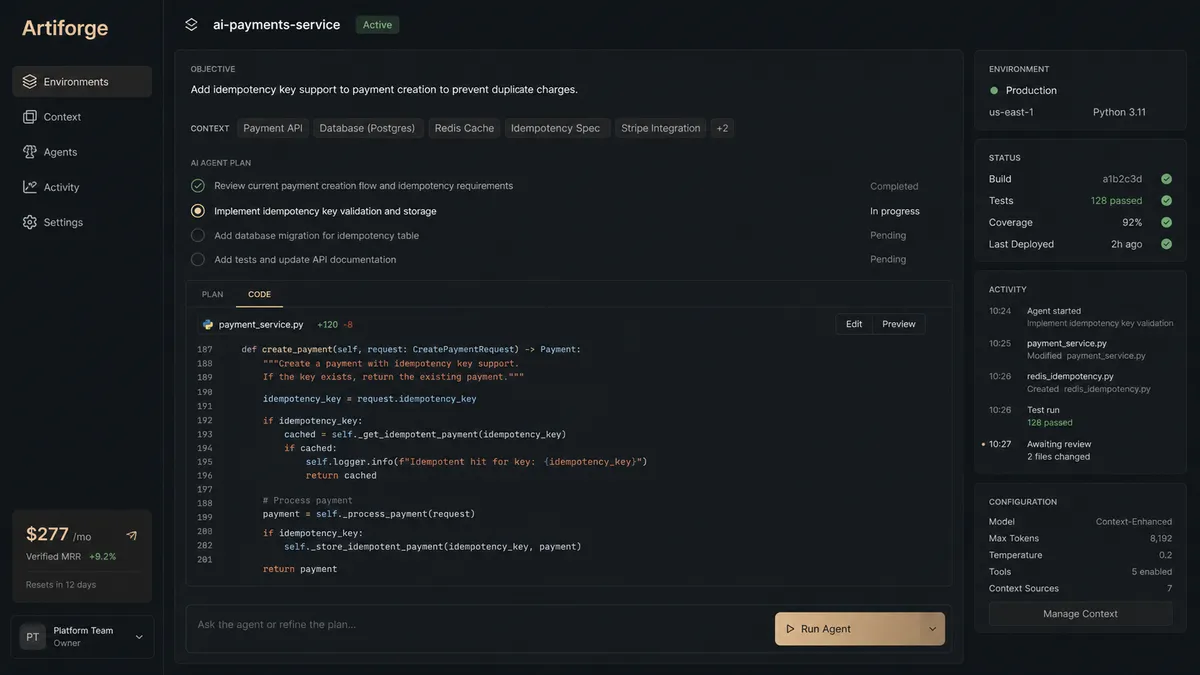Viewport: 1200px width, 675px height.
Task: Open the redis_idempotency.py activity entry
Action: pyautogui.click(x=1080, y=382)
